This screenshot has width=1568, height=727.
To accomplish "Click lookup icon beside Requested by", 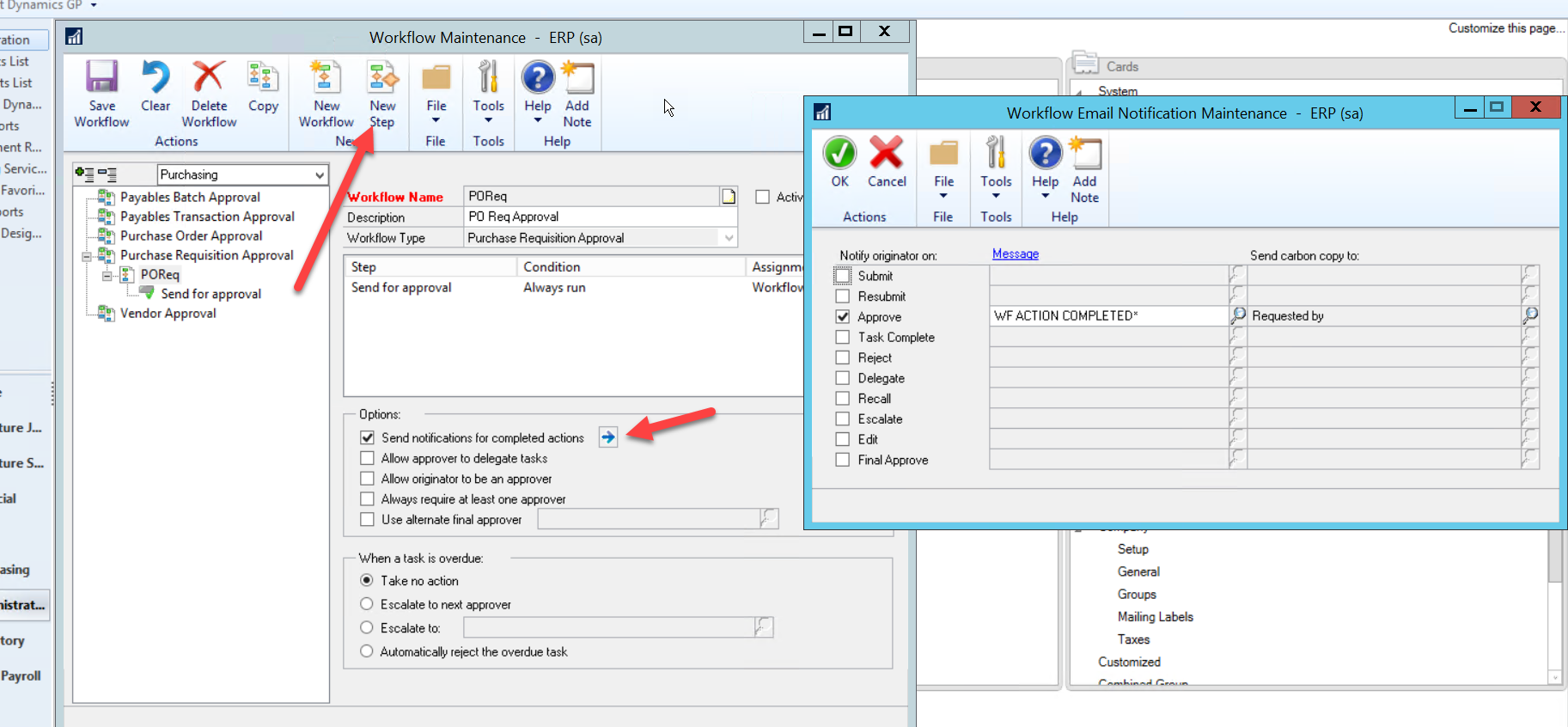I will 1530,316.
